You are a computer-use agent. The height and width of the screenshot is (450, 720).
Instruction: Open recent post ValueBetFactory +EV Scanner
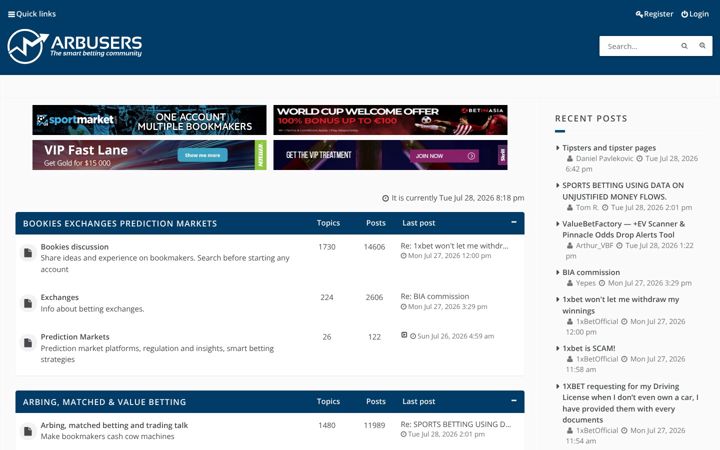(624, 229)
